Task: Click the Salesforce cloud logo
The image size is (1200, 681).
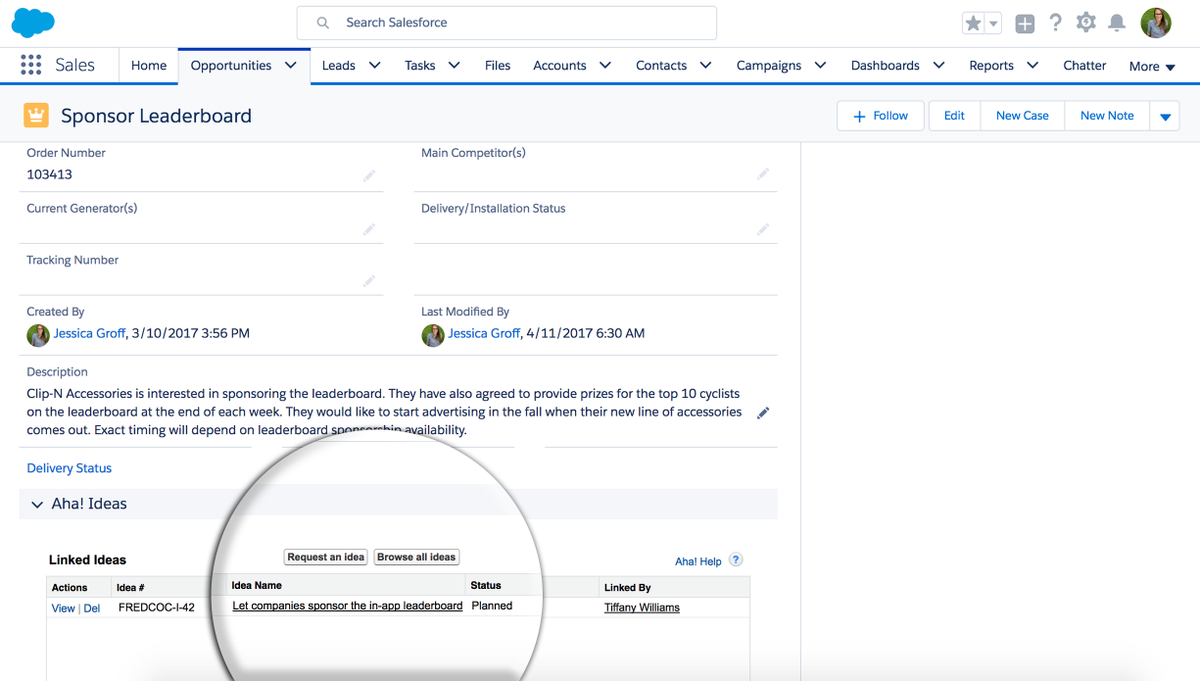Action: pyautogui.click(x=33, y=22)
